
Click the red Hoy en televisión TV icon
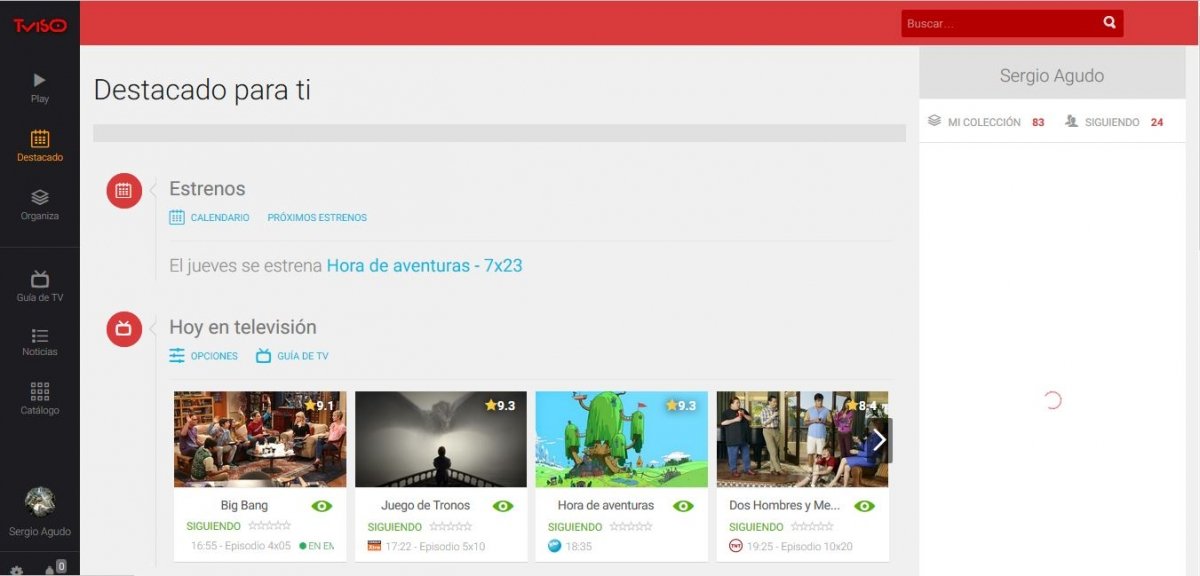point(124,328)
